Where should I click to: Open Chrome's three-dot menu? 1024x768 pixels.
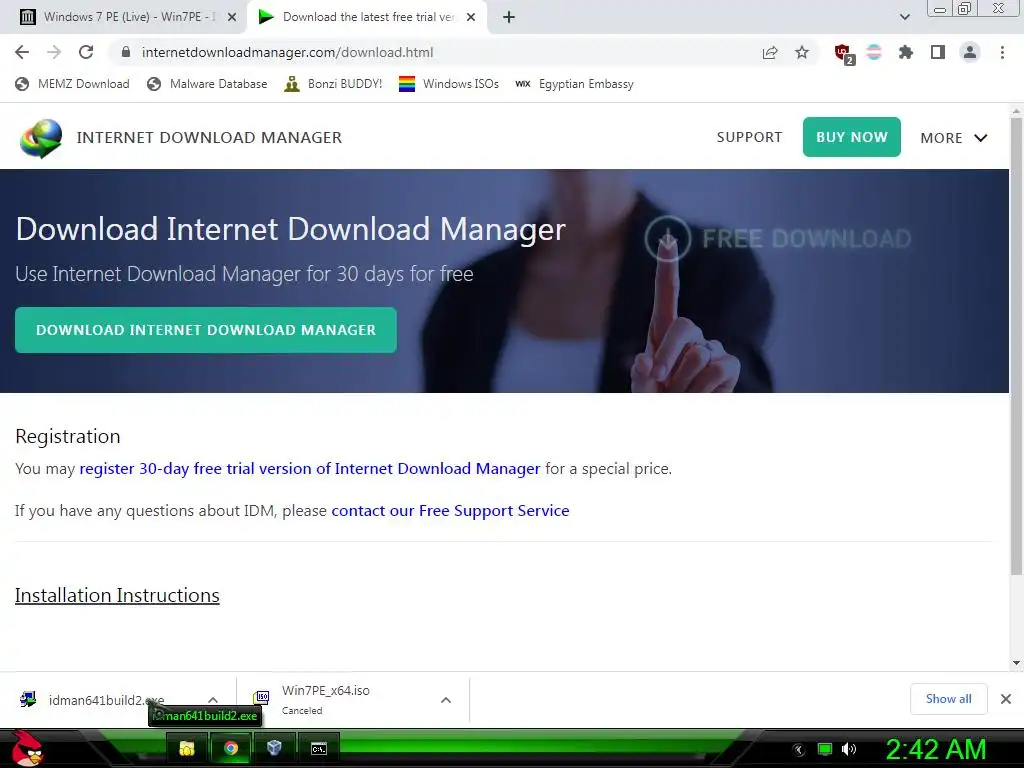[1002, 52]
